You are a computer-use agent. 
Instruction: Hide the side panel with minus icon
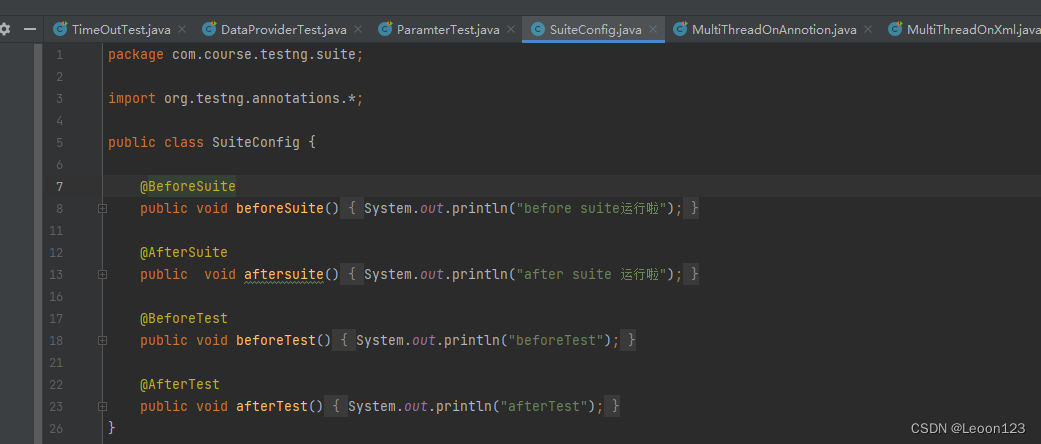pyautogui.click(x=29, y=30)
